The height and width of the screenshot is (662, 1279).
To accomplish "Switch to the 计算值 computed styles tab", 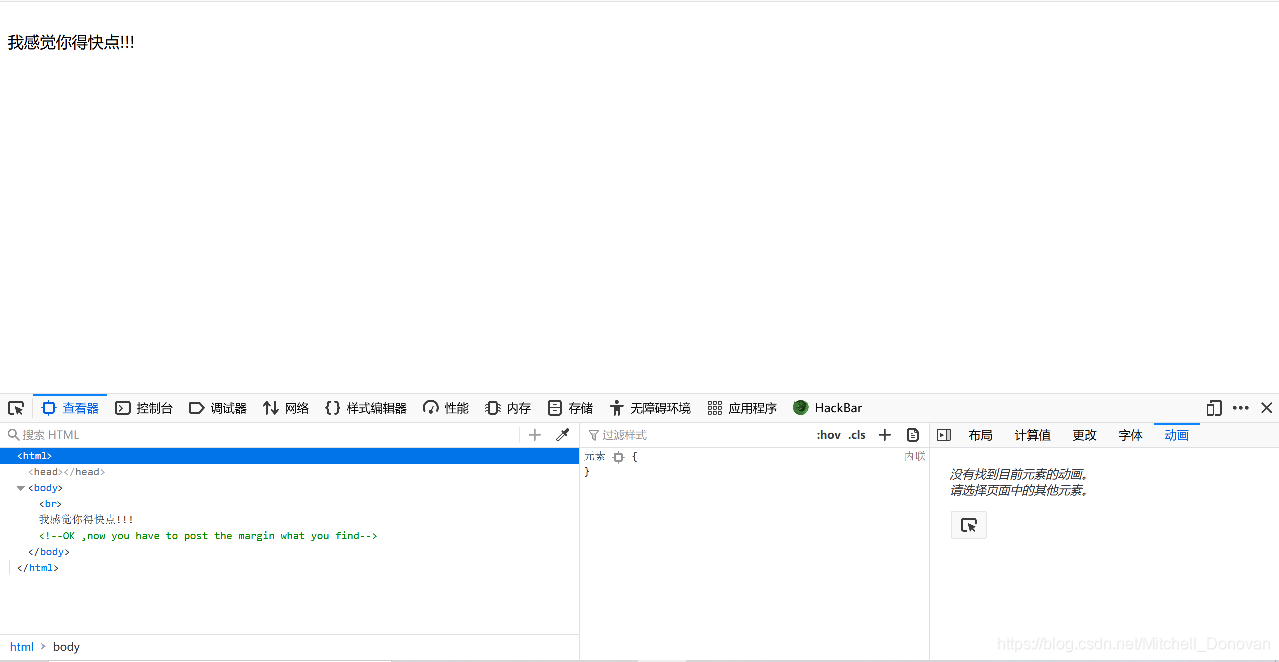I will pyautogui.click(x=1032, y=434).
